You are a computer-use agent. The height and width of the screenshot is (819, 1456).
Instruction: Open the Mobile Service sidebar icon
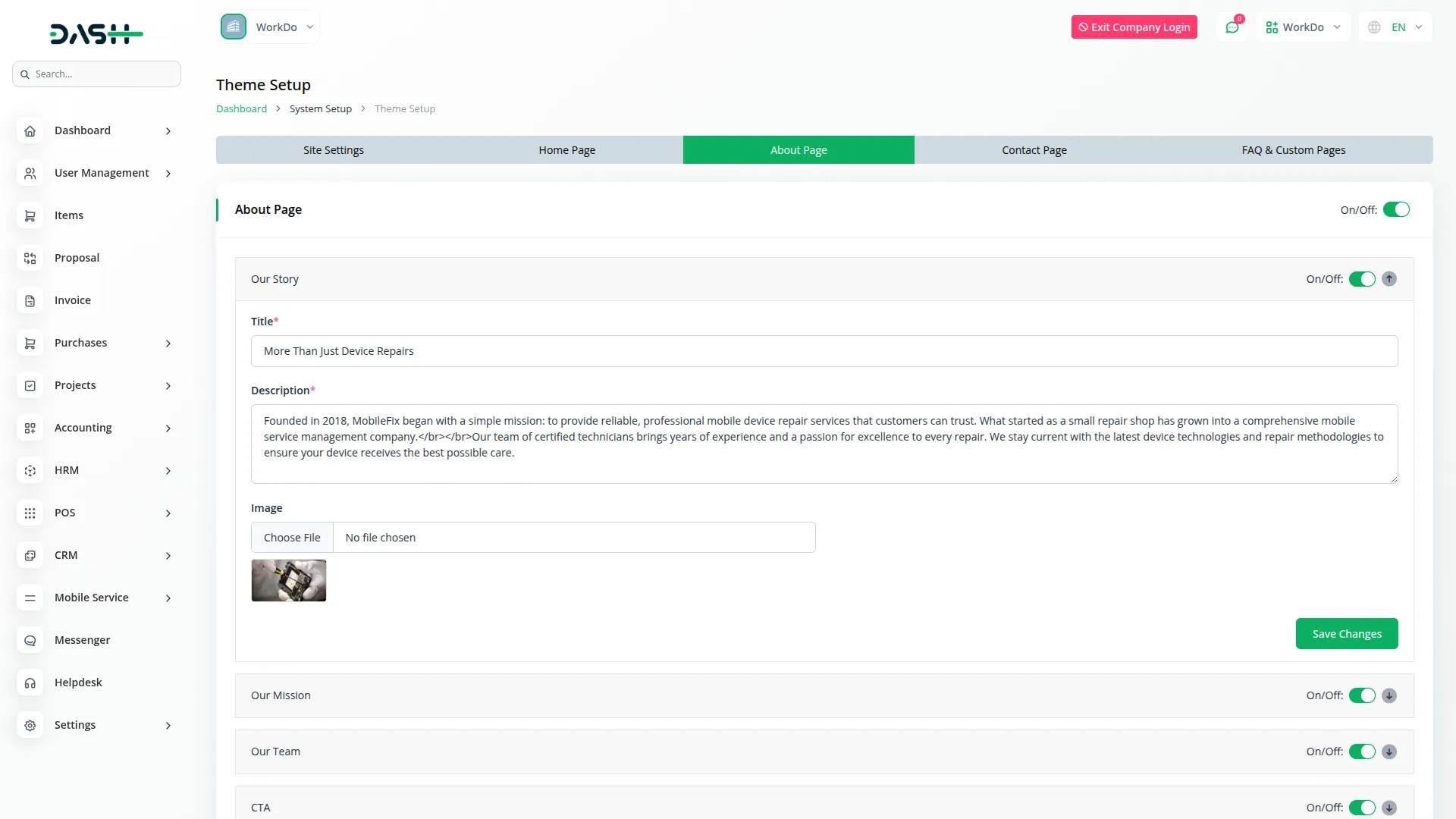click(30, 598)
